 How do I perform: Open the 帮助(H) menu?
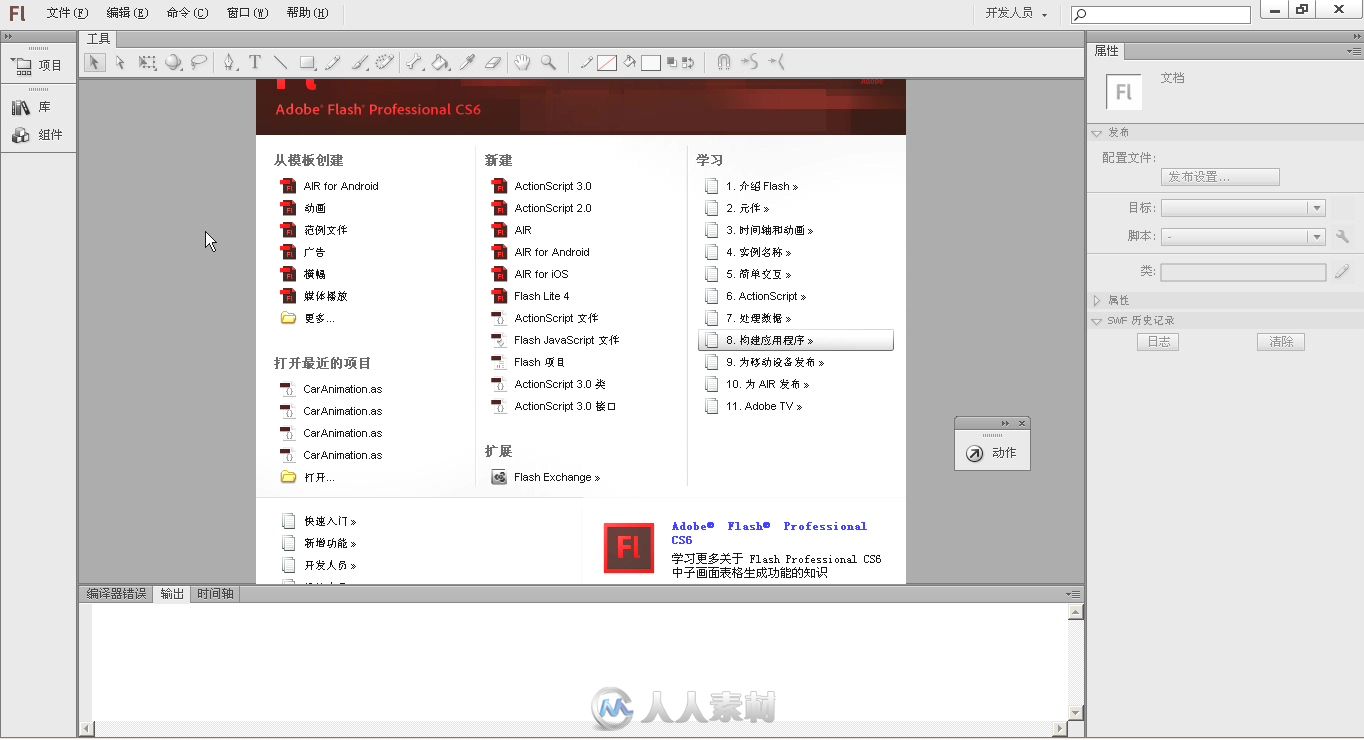(307, 13)
